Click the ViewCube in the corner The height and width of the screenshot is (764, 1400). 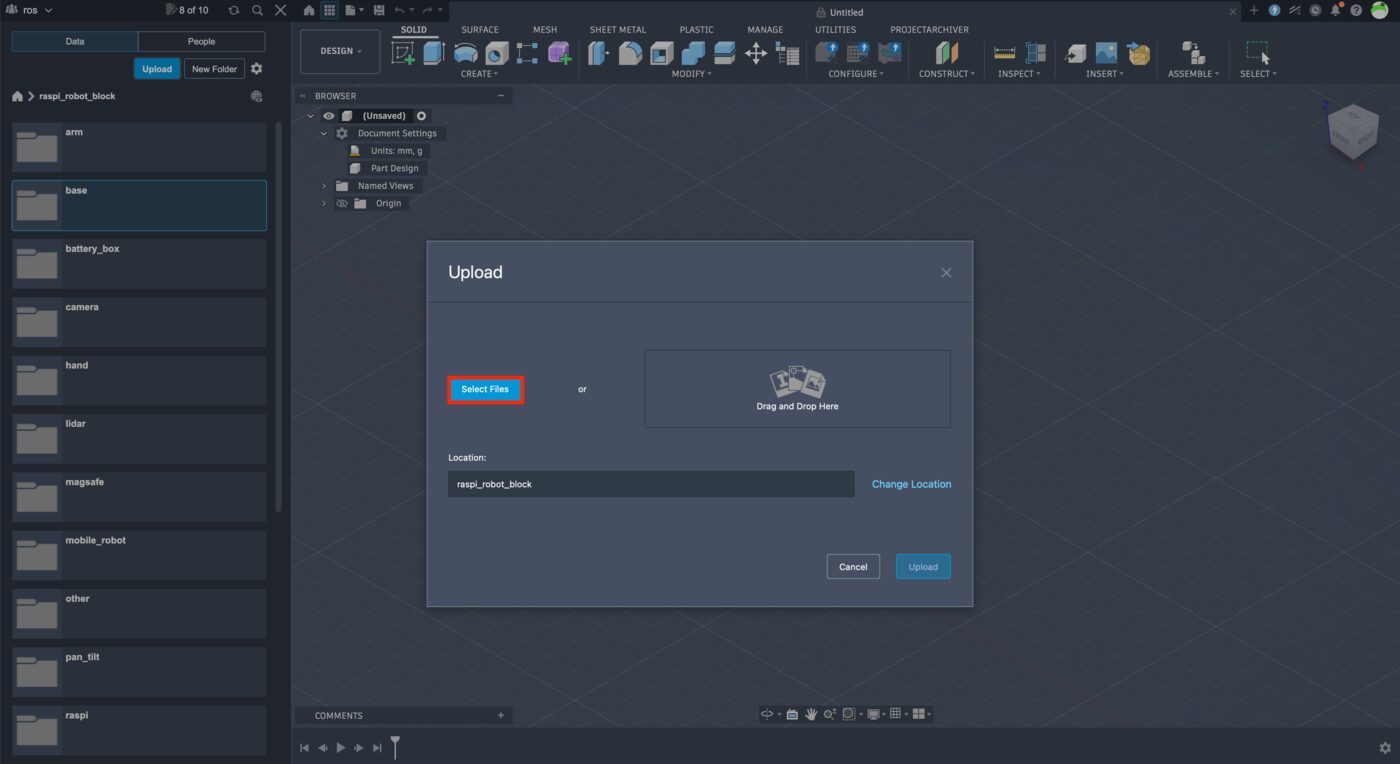point(1352,132)
